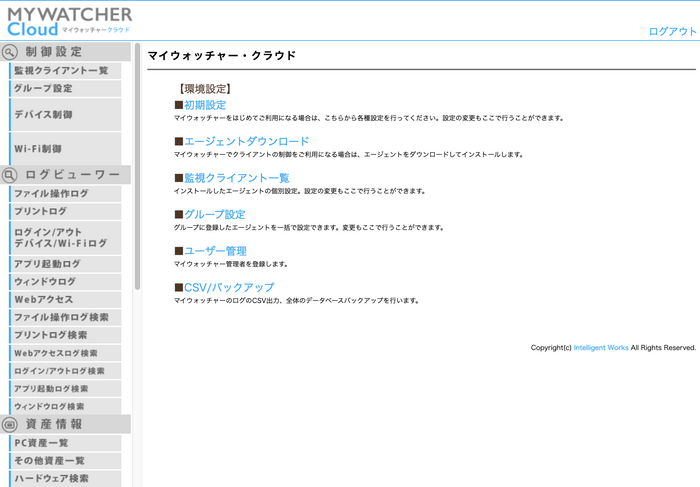
Task: Open the ユーザー管理 link
Action: (215, 251)
